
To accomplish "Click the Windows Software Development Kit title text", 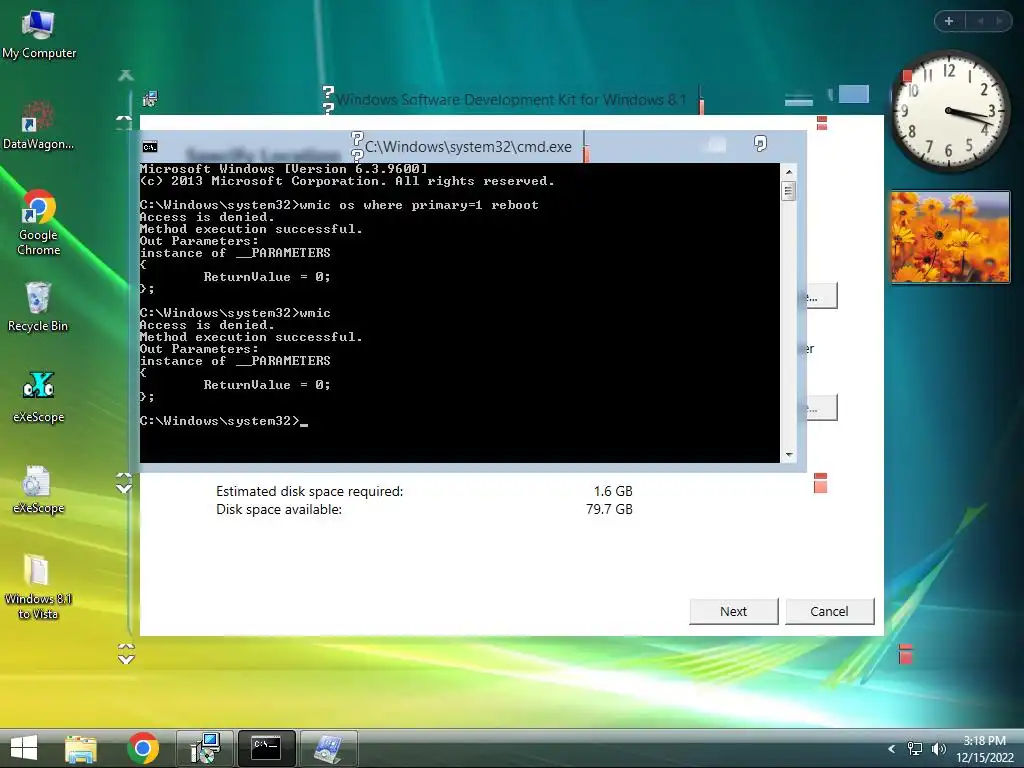I will click(511, 99).
